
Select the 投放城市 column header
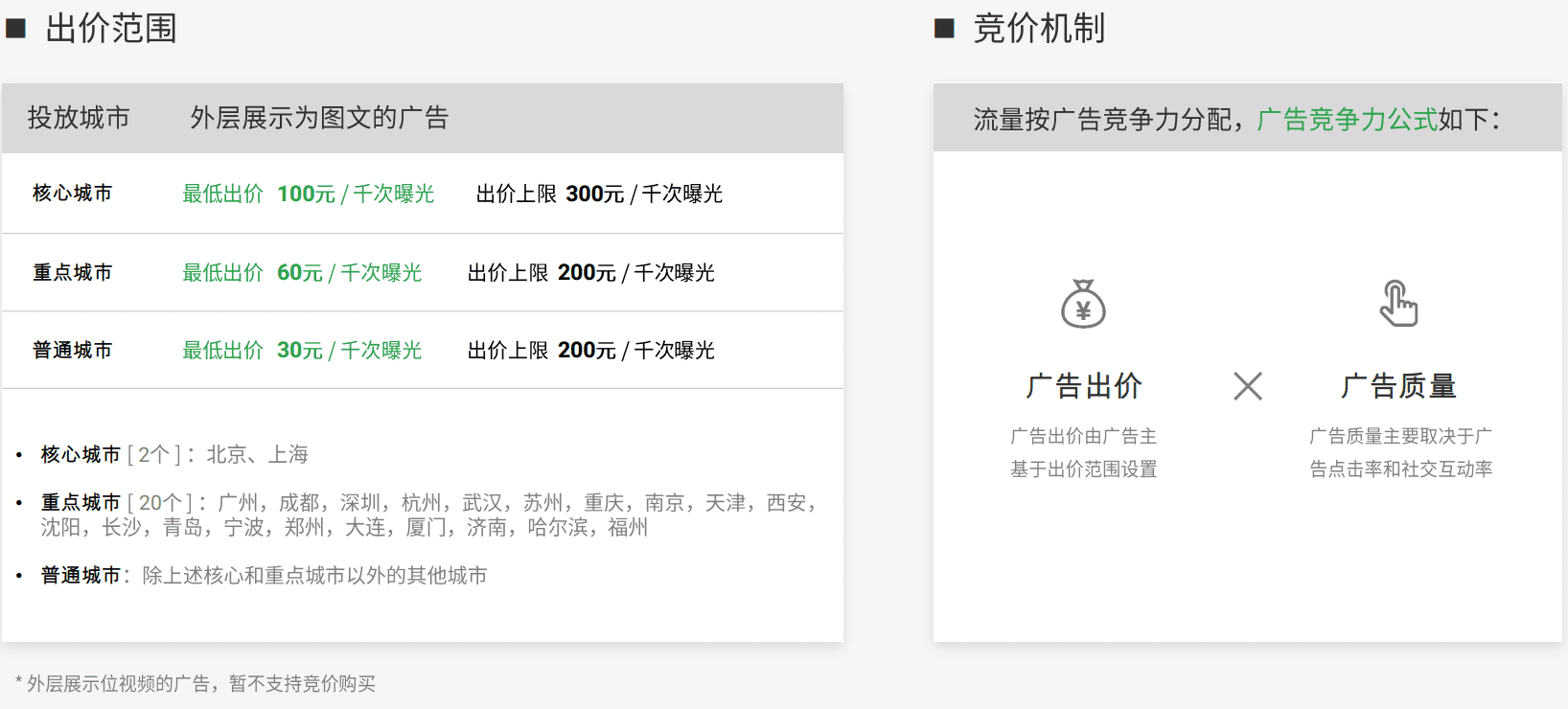tap(79, 118)
